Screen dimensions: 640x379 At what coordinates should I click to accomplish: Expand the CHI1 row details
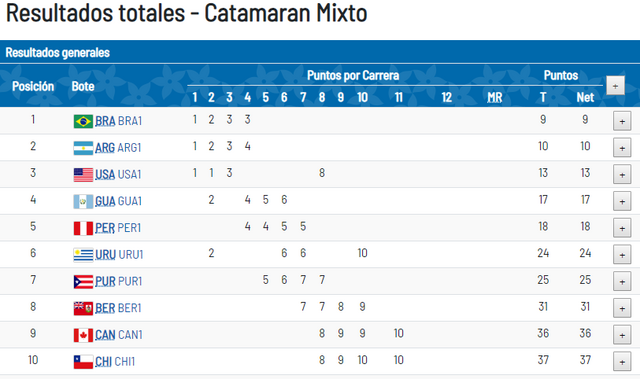pos(622,362)
